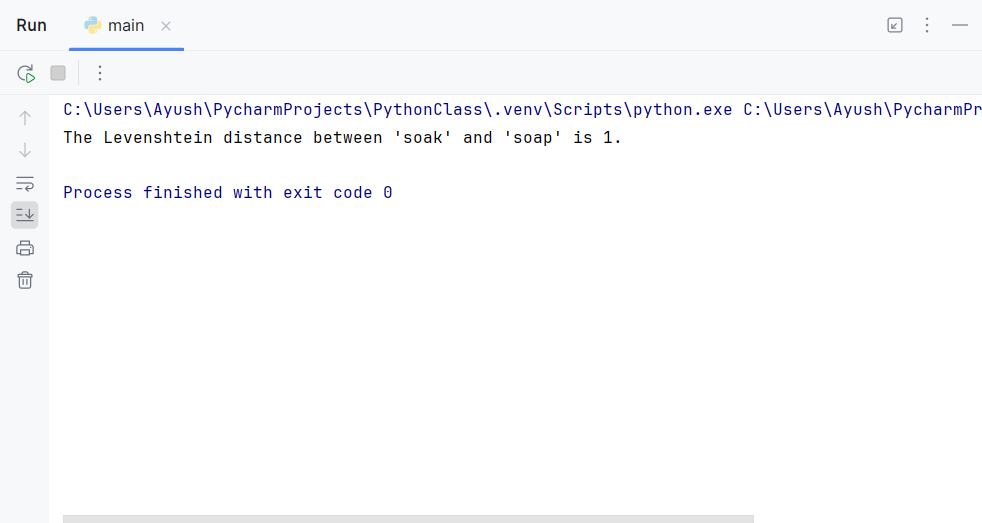Jump down the stack trace
This screenshot has height=523, width=982.
coord(25,150)
